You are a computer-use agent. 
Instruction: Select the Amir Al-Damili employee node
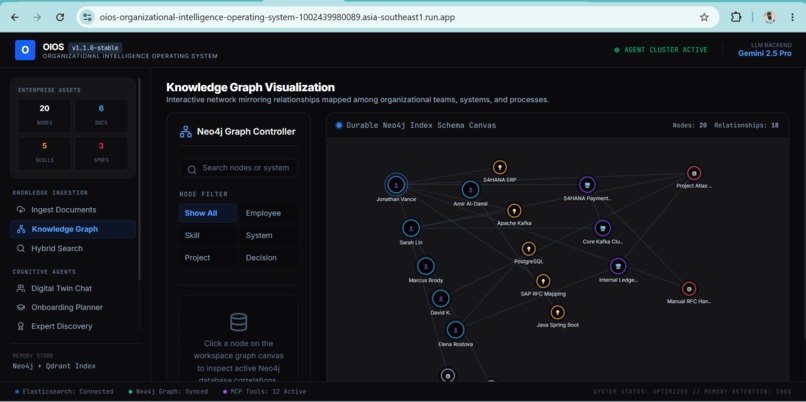click(x=470, y=190)
